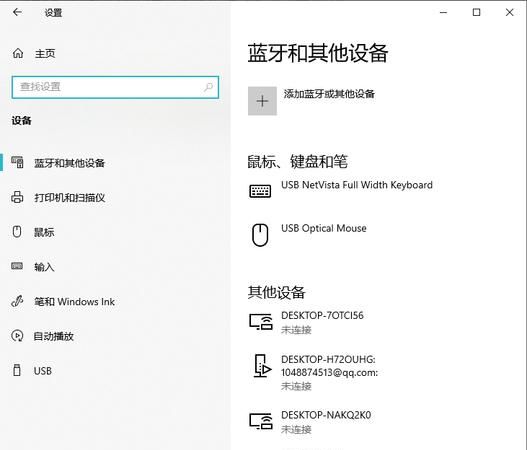The width and height of the screenshot is (527, 450).
Task: Focus the 查找设置 search field
Action: click(115, 87)
